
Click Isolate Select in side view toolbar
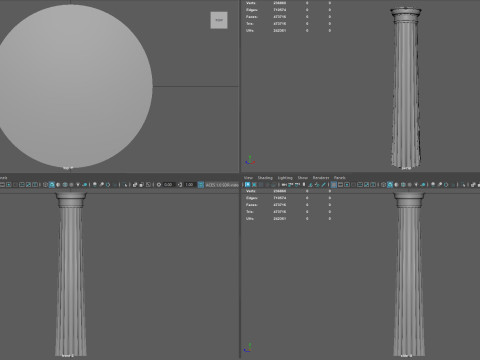click(463, 184)
